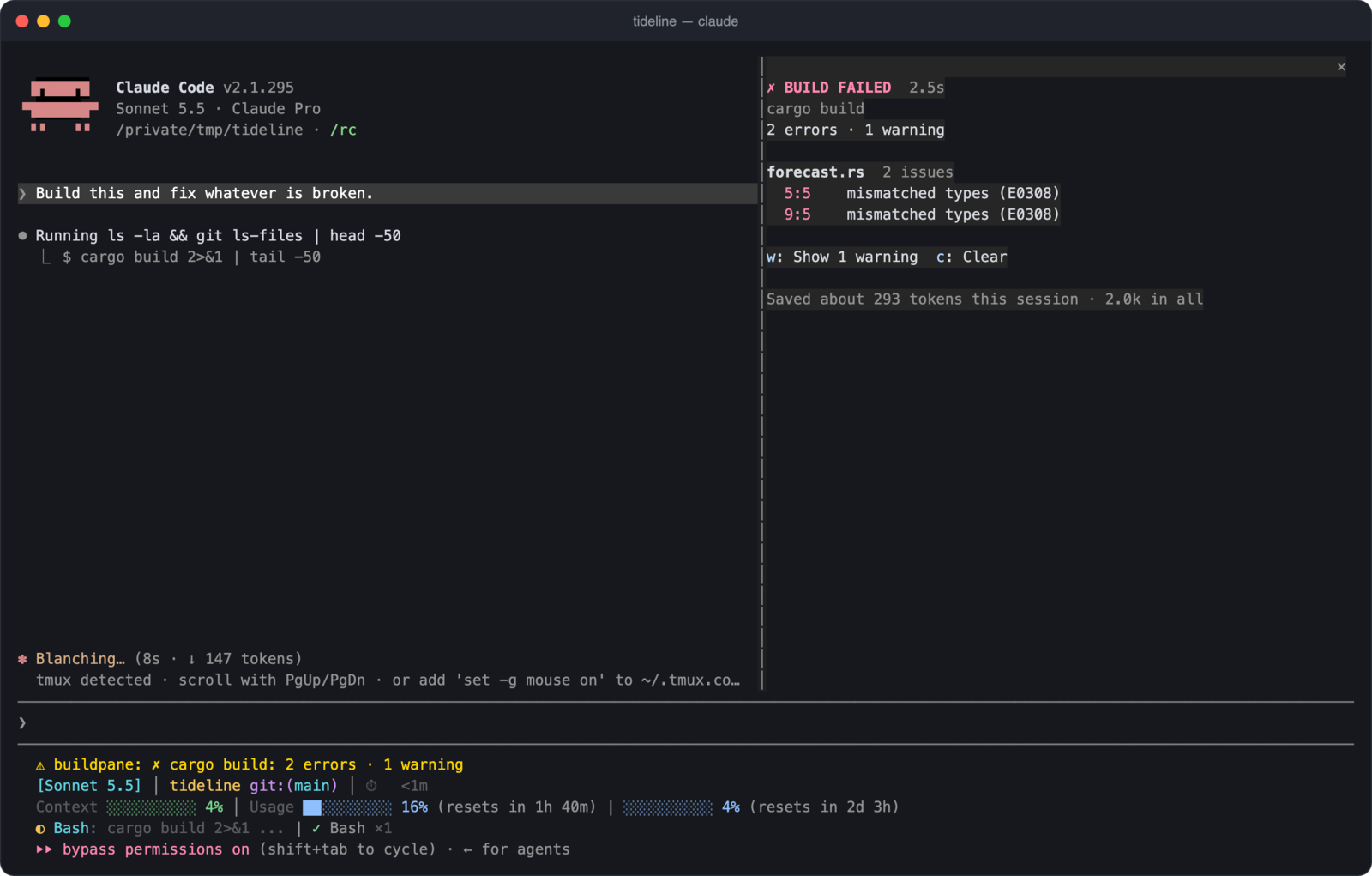Click the red ✗ BUILD FAILED icon
Screen dimensions: 1372x876
click(771, 88)
